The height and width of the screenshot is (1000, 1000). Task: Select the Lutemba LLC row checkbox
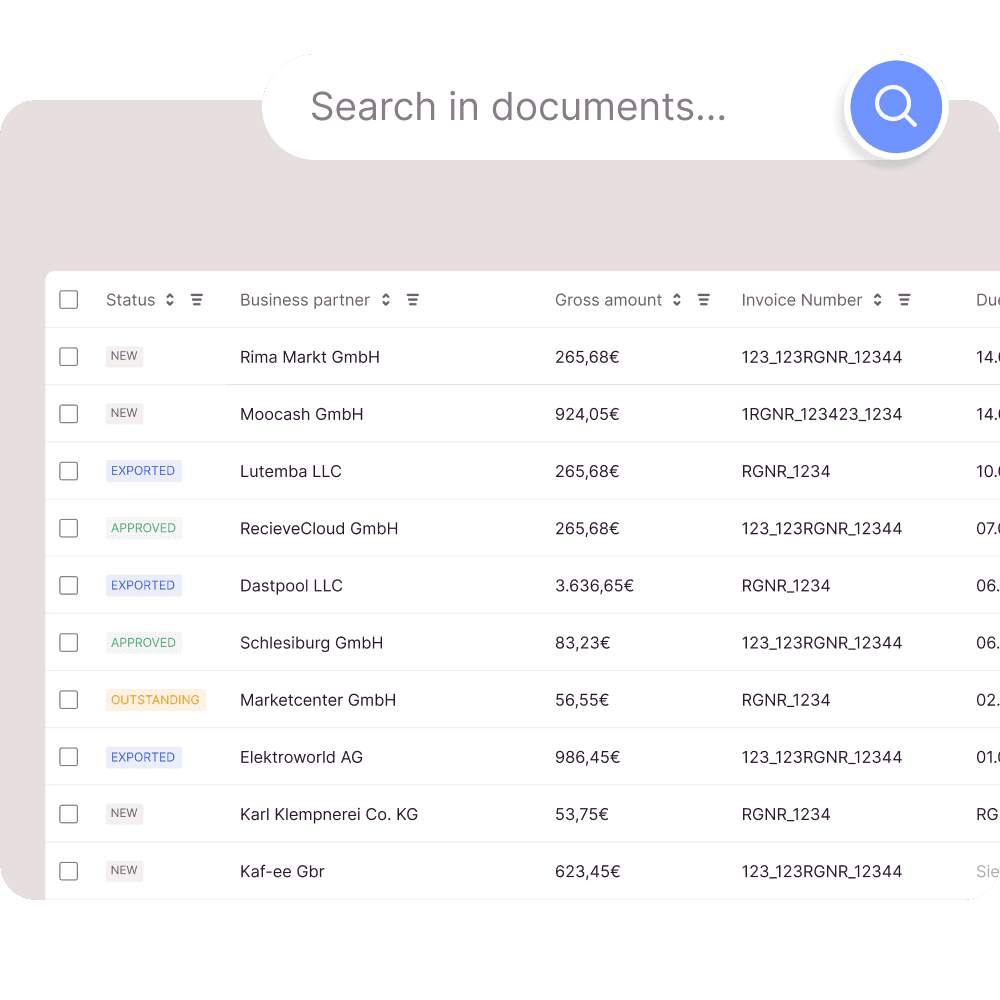[x=69, y=471]
